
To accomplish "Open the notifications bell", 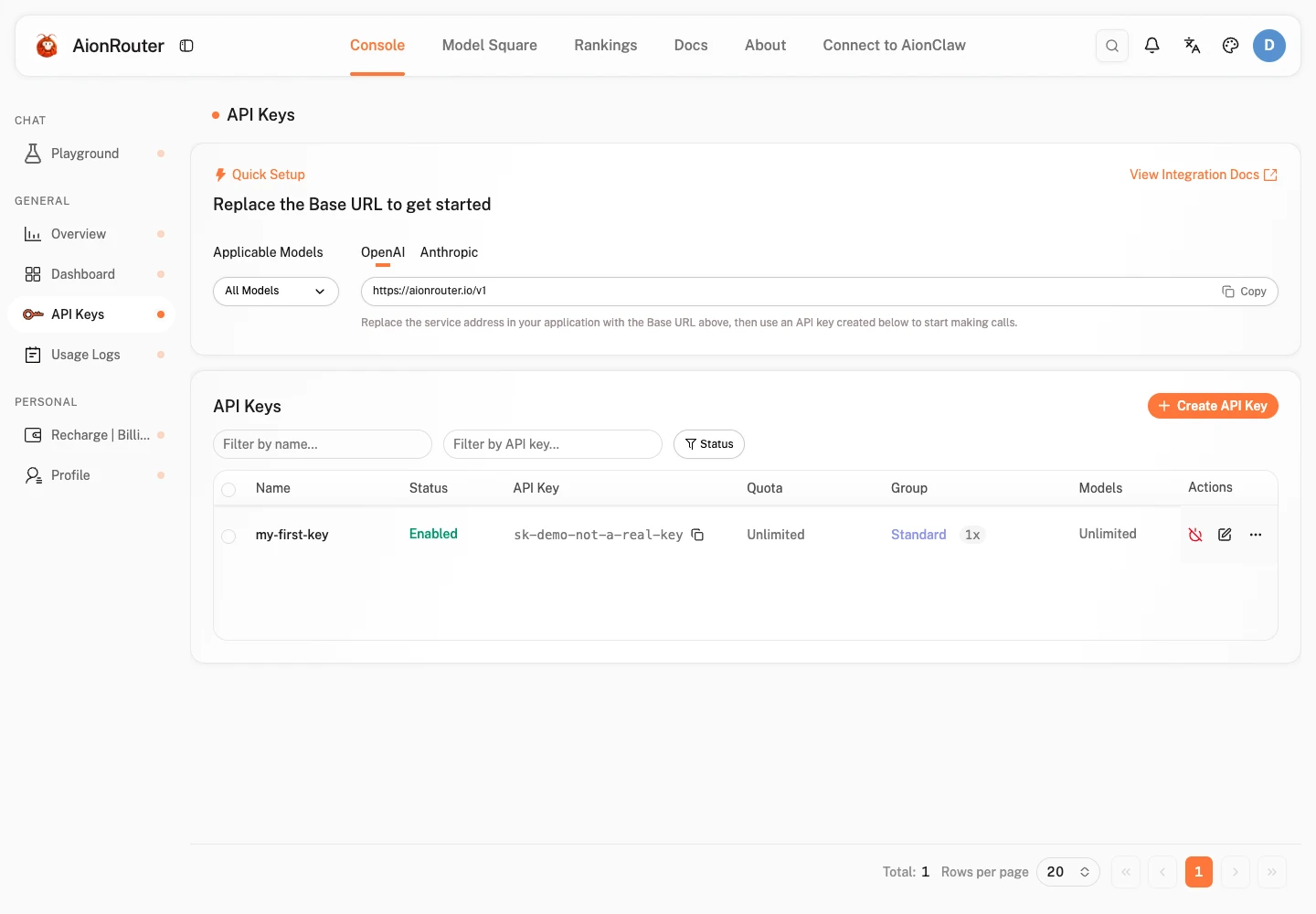I will pos(1152,46).
